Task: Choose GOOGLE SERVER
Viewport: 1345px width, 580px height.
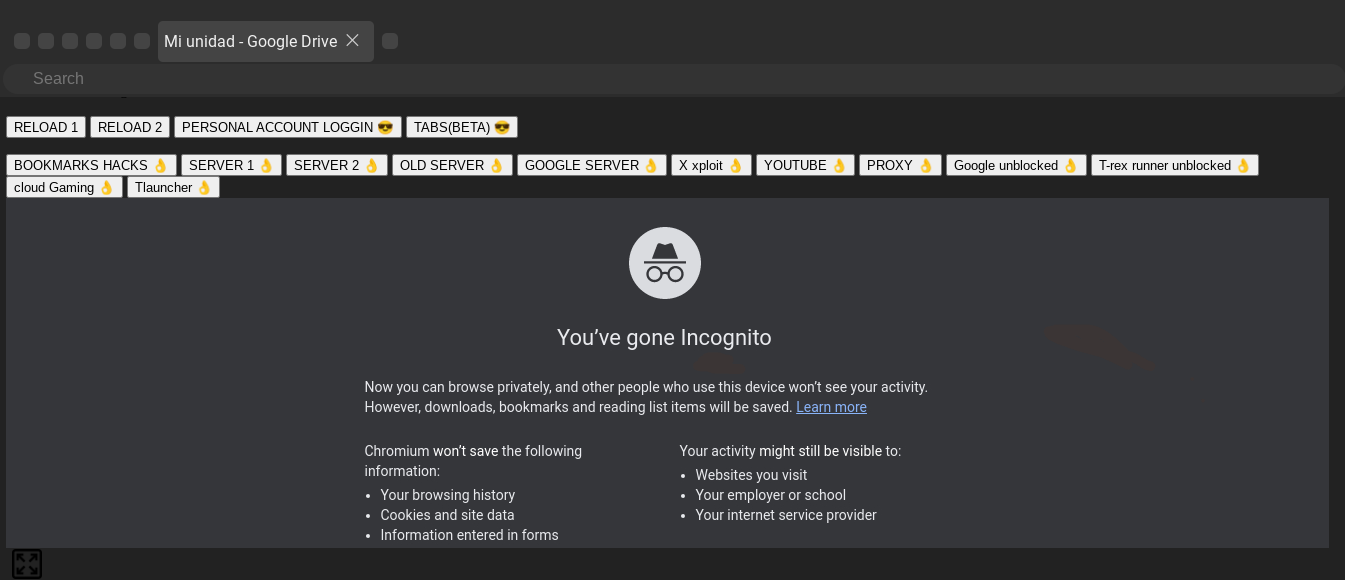Action: pyautogui.click(x=591, y=165)
